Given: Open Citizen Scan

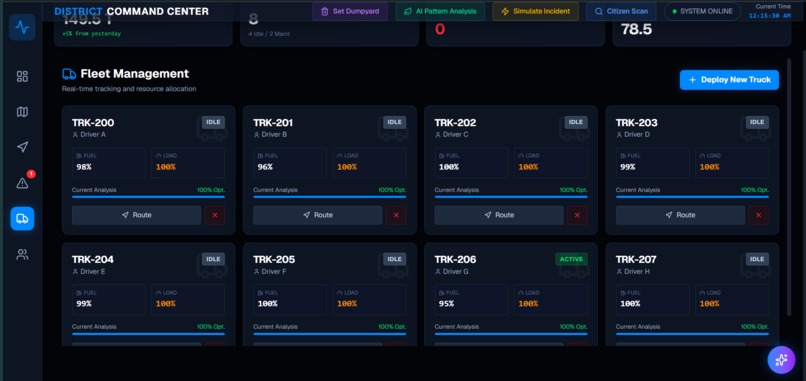Looking at the screenshot, I should (x=621, y=11).
